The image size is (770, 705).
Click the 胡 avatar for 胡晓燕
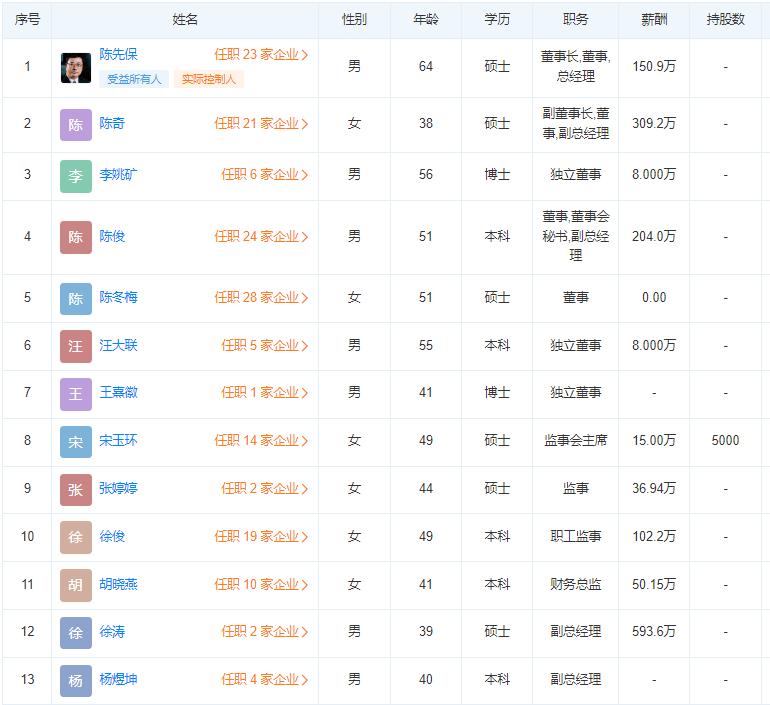point(75,585)
